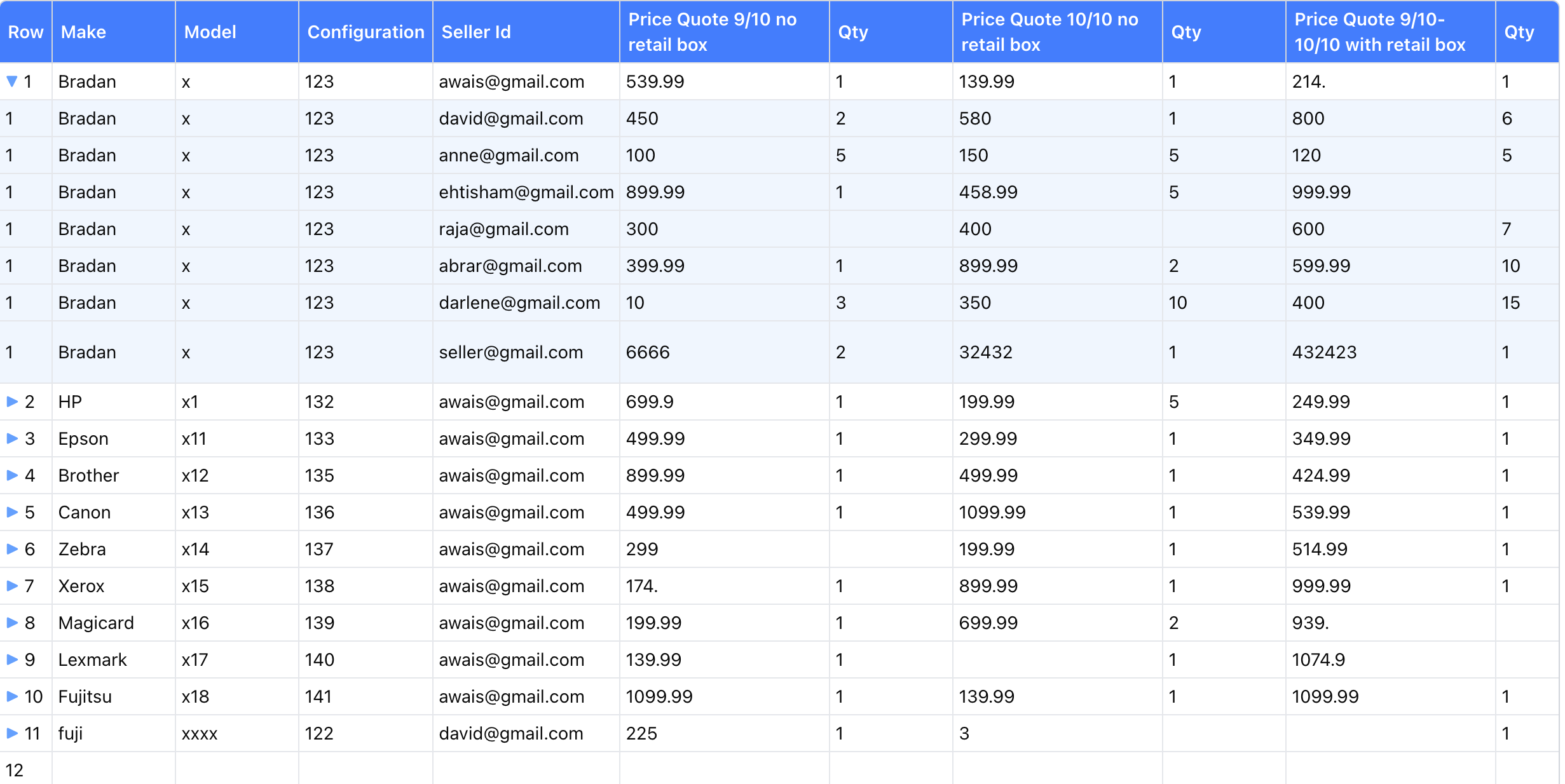This screenshot has height=784, width=1565.
Task: Select the 514.99 price cell
Action: click(1391, 549)
